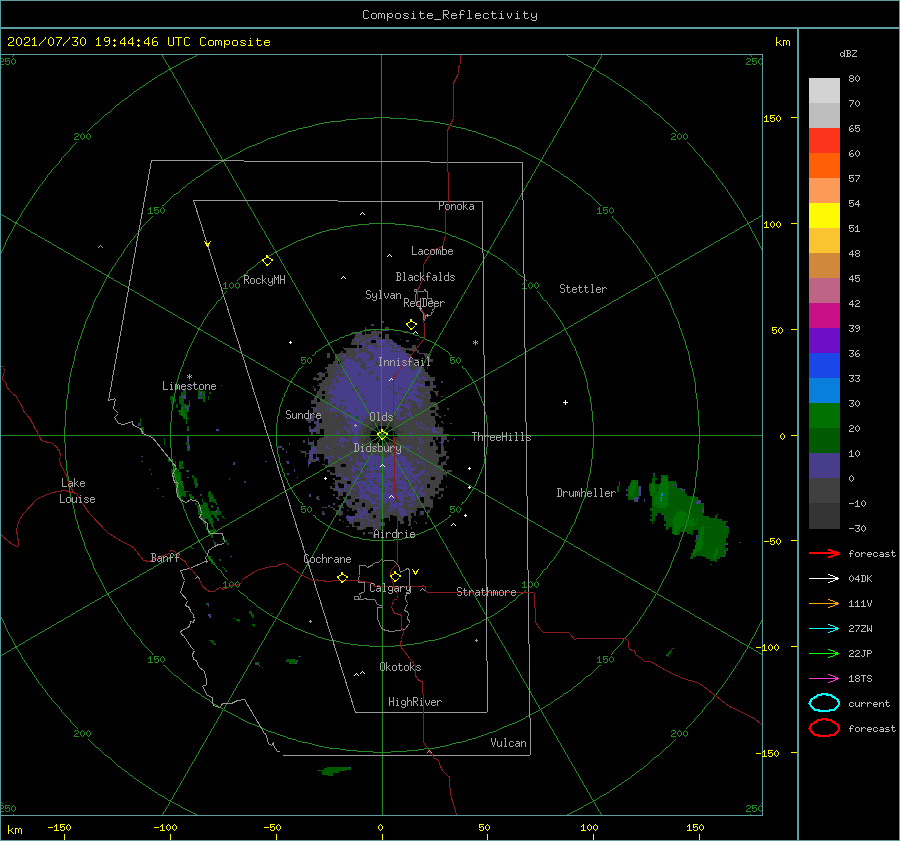Select the yellow diamond marker below Cochrane
The width and height of the screenshot is (900, 841).
(x=342, y=577)
